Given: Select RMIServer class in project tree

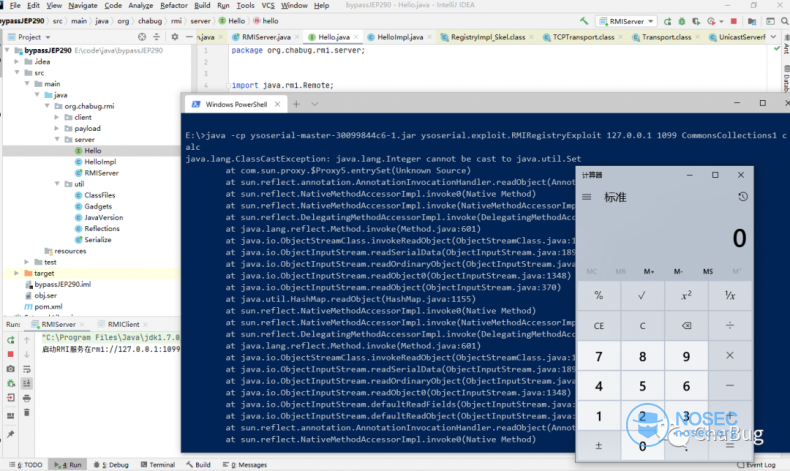Looking at the screenshot, I should [x=97, y=173].
